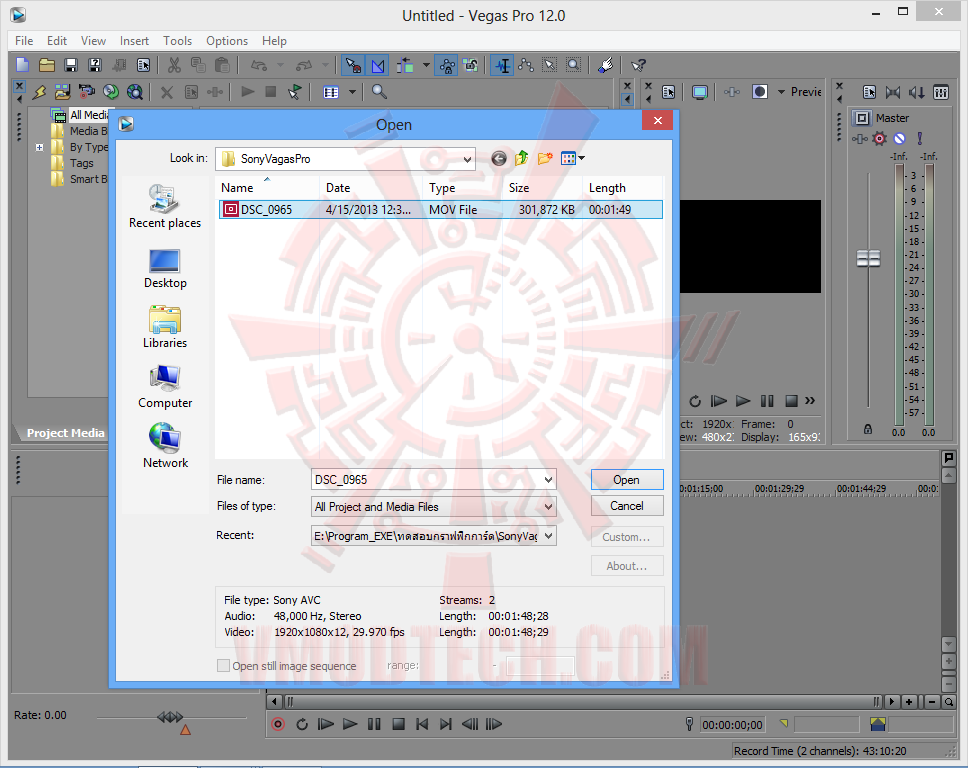The image size is (968, 768).
Task: Click the Stop button in timeline transport
Action: click(x=398, y=724)
